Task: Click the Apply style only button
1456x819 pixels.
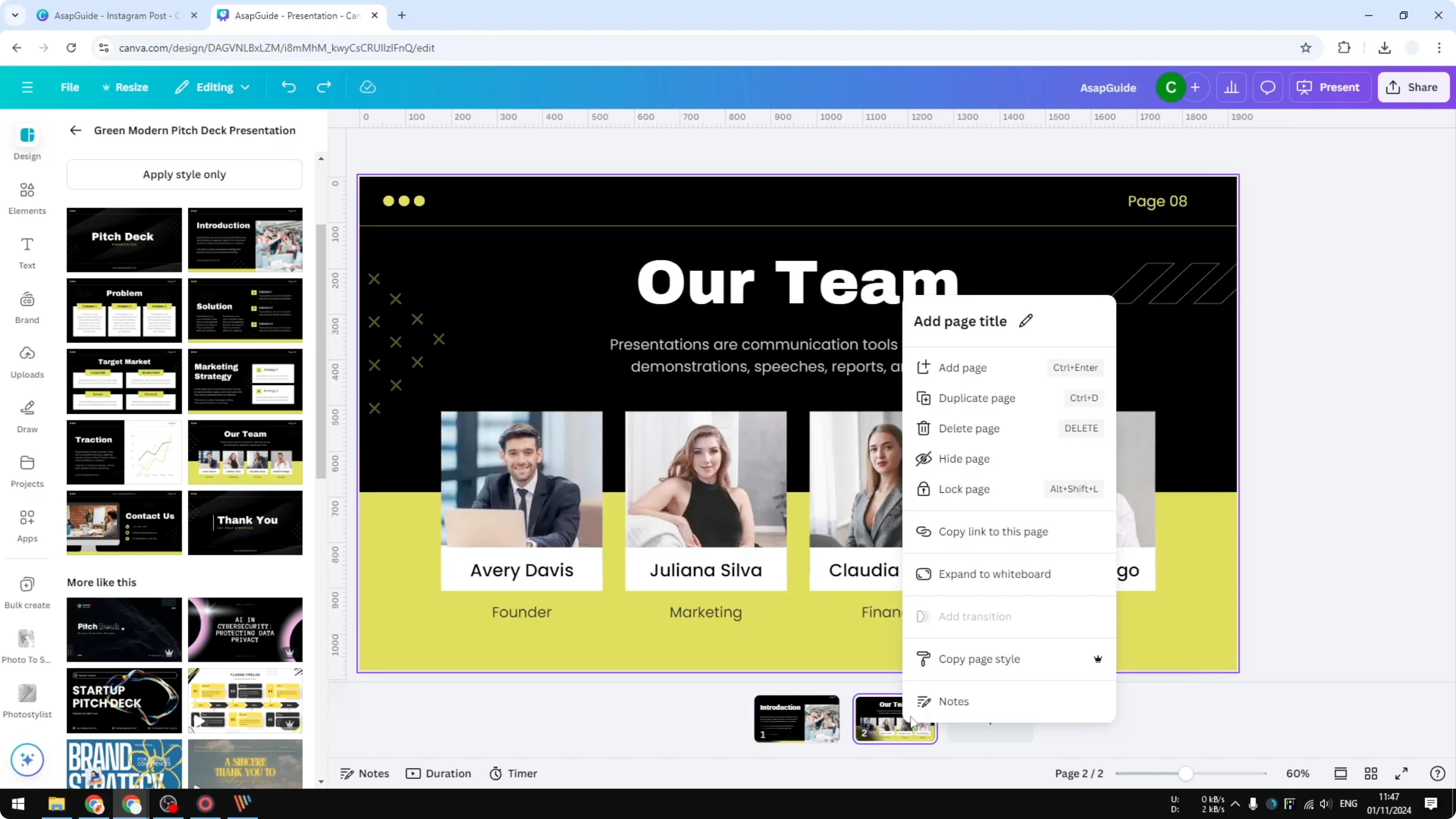Action: [184, 174]
